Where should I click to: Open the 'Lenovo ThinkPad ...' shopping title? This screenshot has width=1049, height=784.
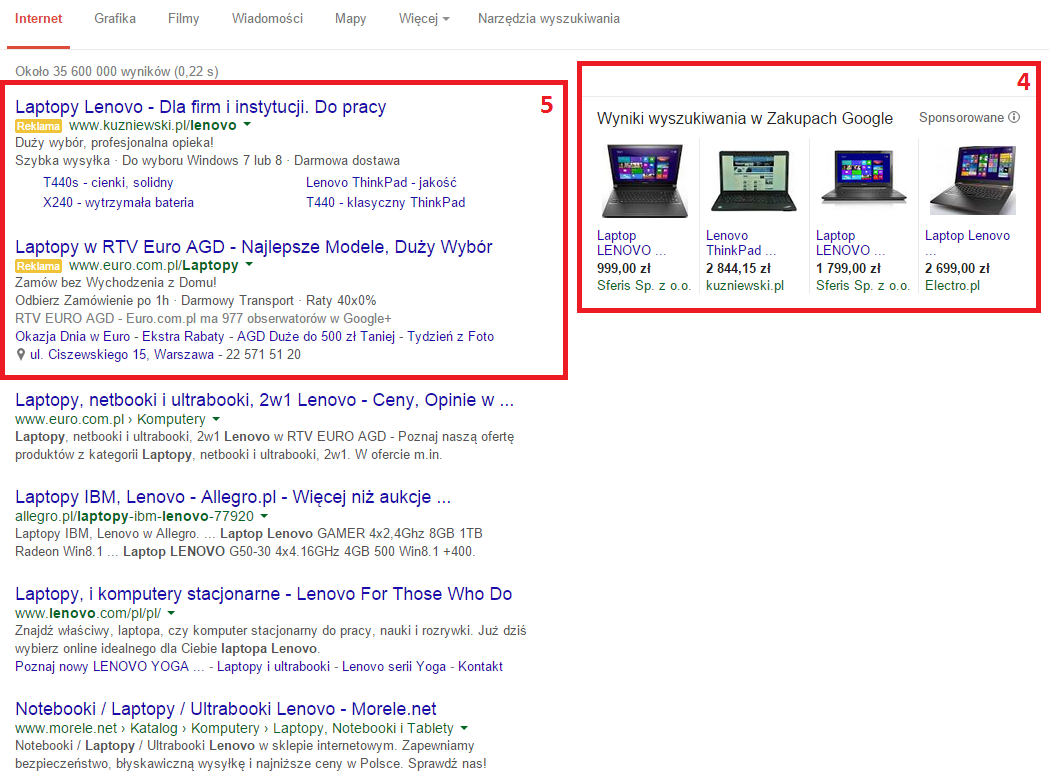[741, 243]
